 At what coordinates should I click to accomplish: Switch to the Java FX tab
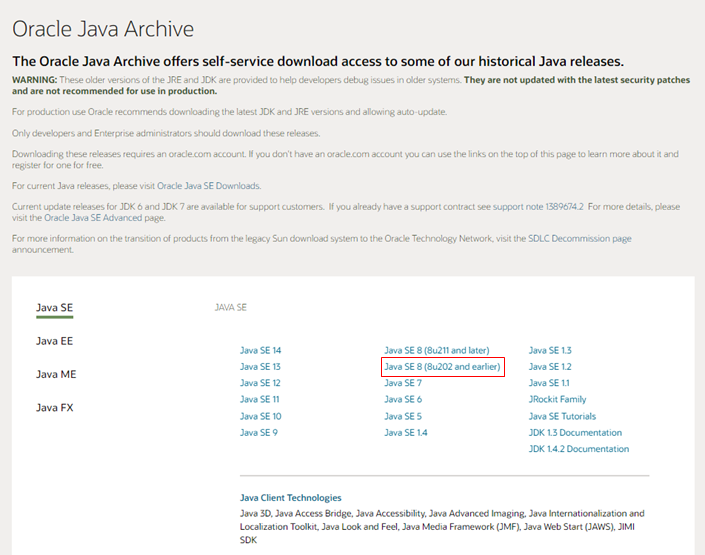point(54,407)
